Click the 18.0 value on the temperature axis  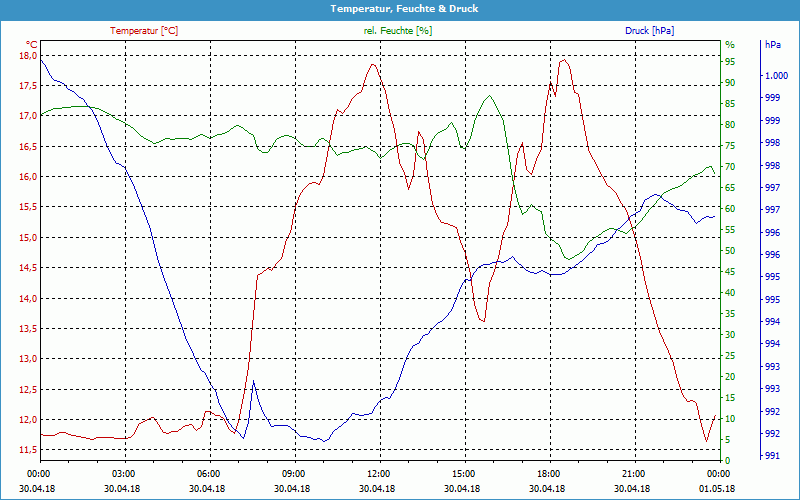pyautogui.click(x=27, y=56)
